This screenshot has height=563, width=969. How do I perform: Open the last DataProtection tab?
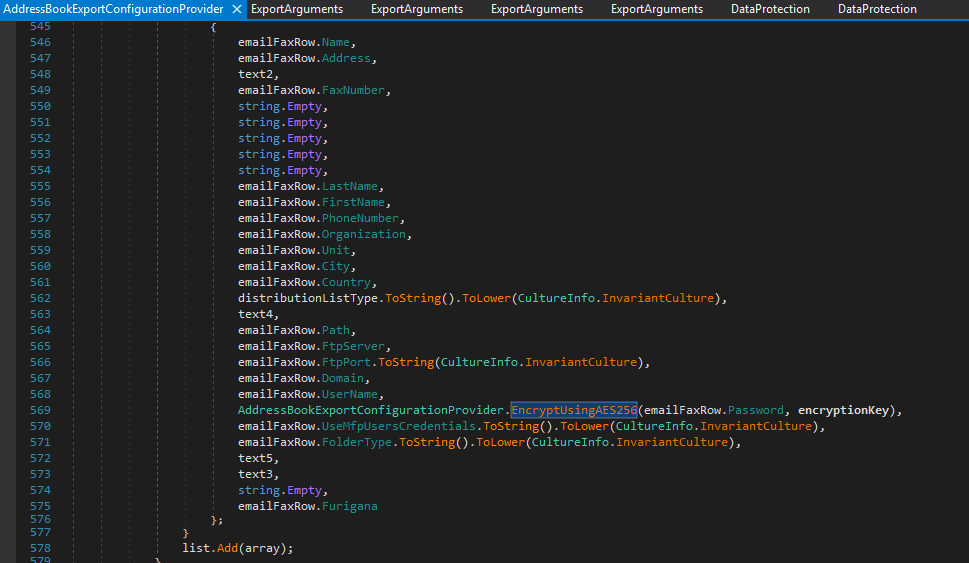pyautogui.click(x=877, y=9)
